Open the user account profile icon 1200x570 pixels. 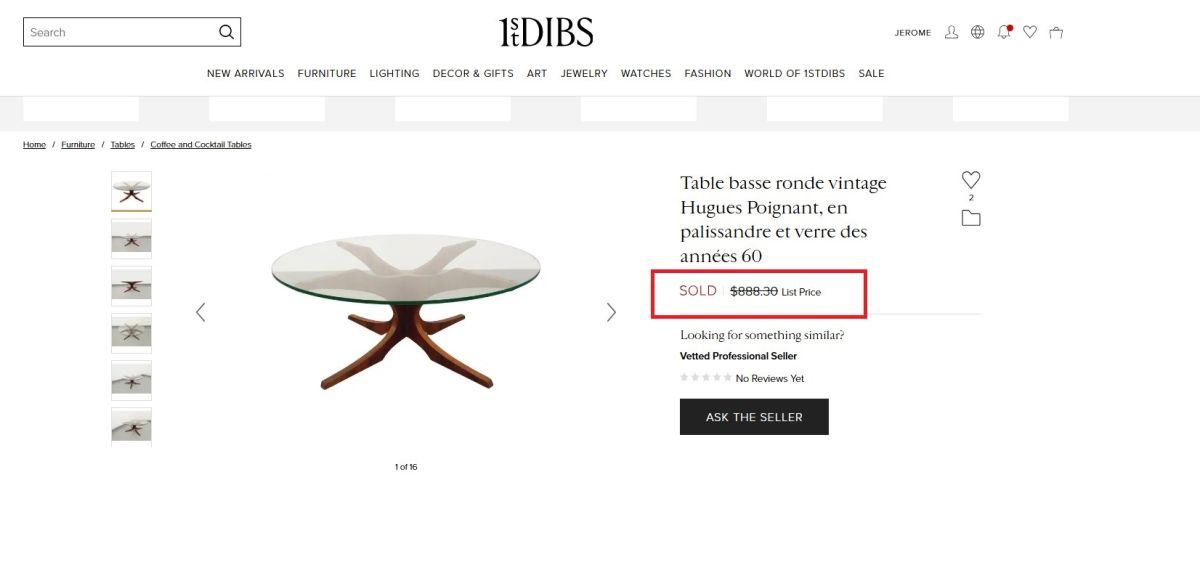[951, 32]
